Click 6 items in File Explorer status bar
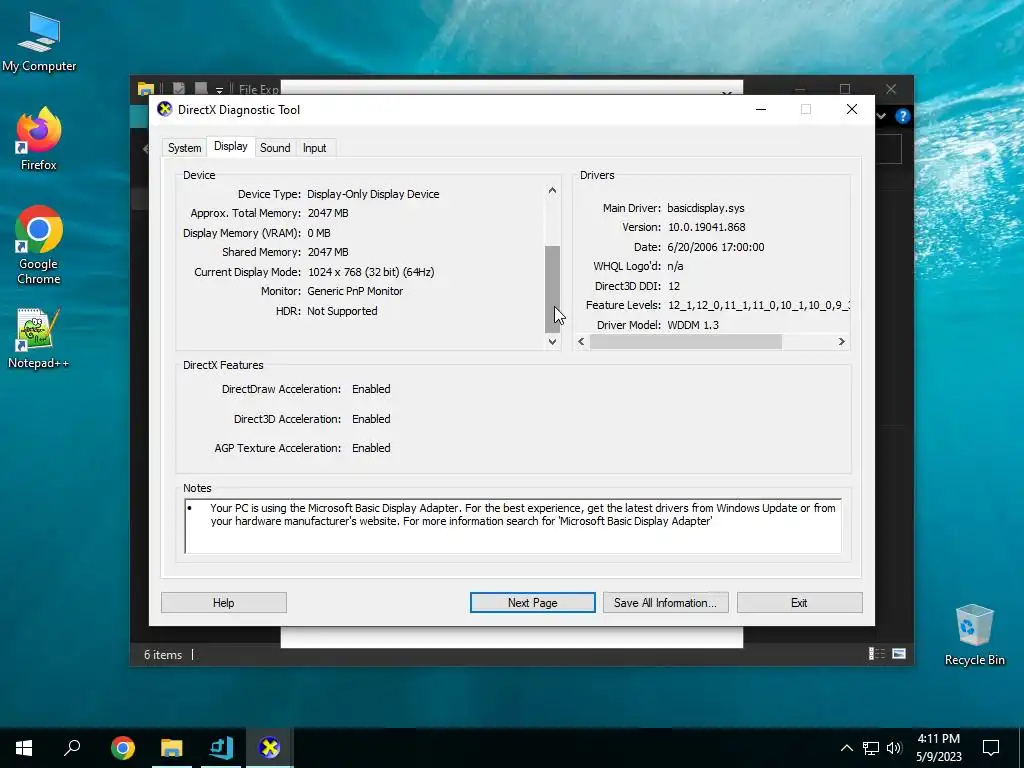The height and width of the screenshot is (768, 1024). [x=163, y=654]
